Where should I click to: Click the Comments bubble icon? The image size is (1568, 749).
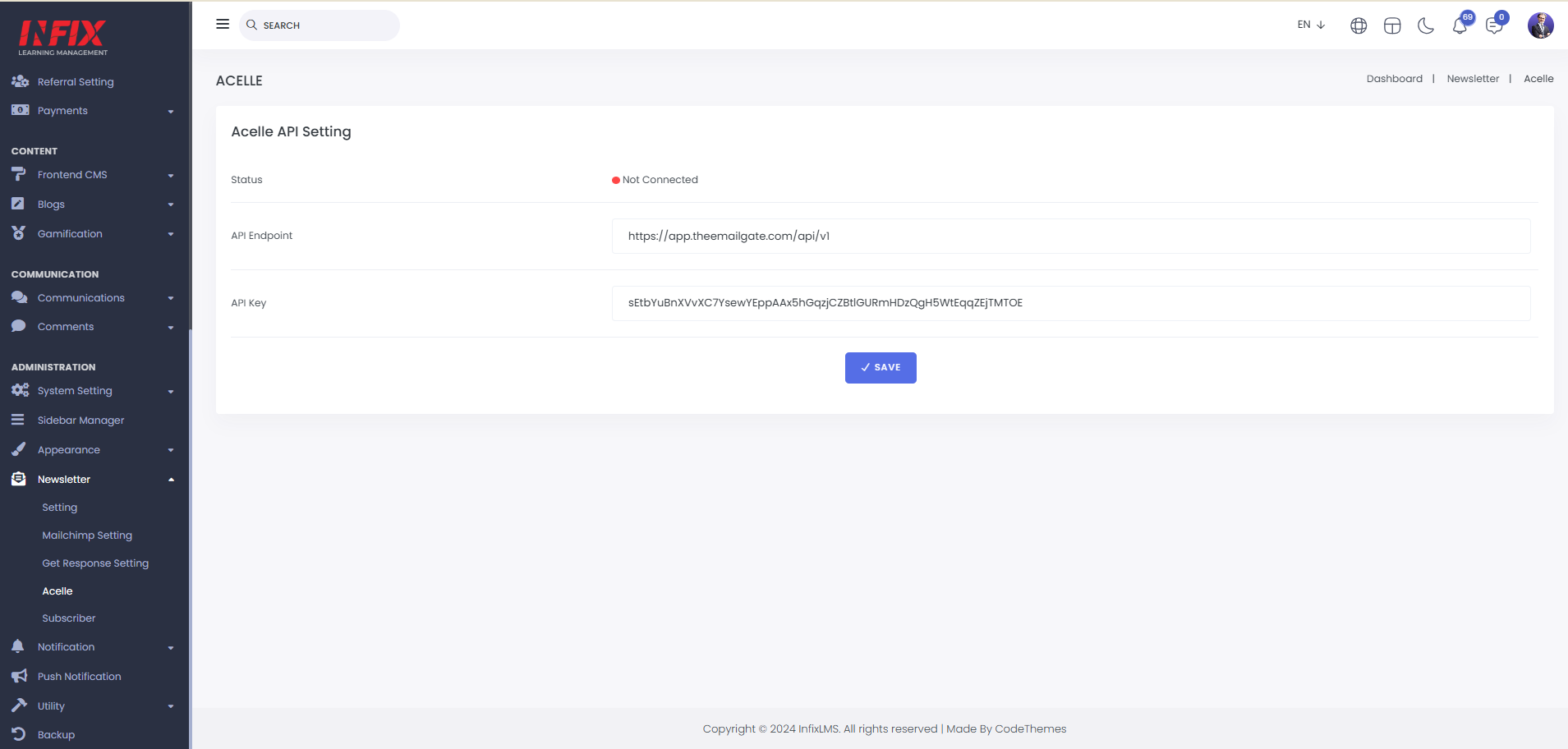[18, 326]
